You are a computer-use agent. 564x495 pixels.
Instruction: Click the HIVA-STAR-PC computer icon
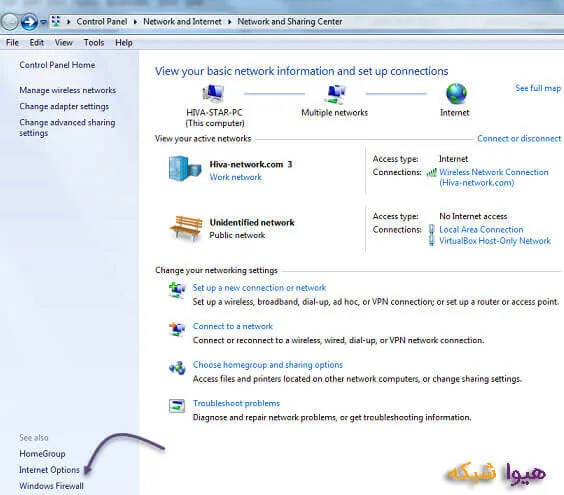point(213,94)
